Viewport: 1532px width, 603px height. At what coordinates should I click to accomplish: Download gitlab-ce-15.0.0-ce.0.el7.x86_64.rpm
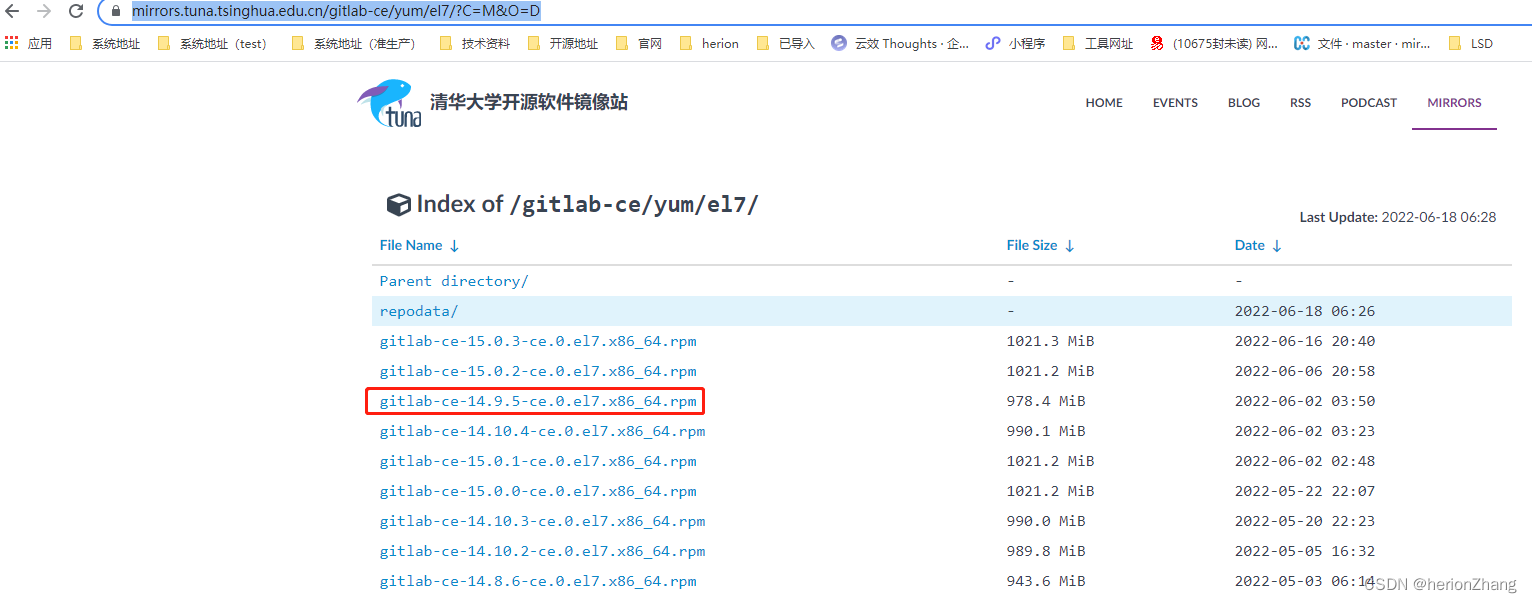pyautogui.click(x=538, y=491)
